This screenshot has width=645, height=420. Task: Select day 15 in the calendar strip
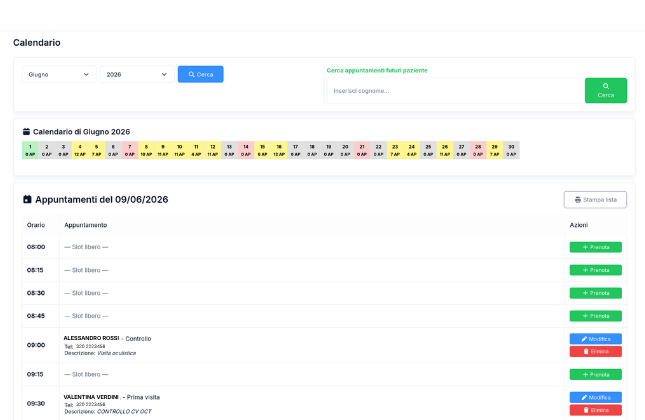[262, 150]
